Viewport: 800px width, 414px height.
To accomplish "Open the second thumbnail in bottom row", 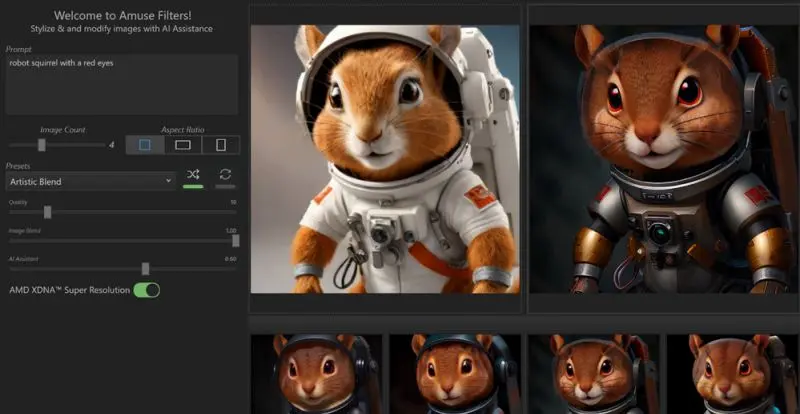I will pyautogui.click(x=454, y=373).
